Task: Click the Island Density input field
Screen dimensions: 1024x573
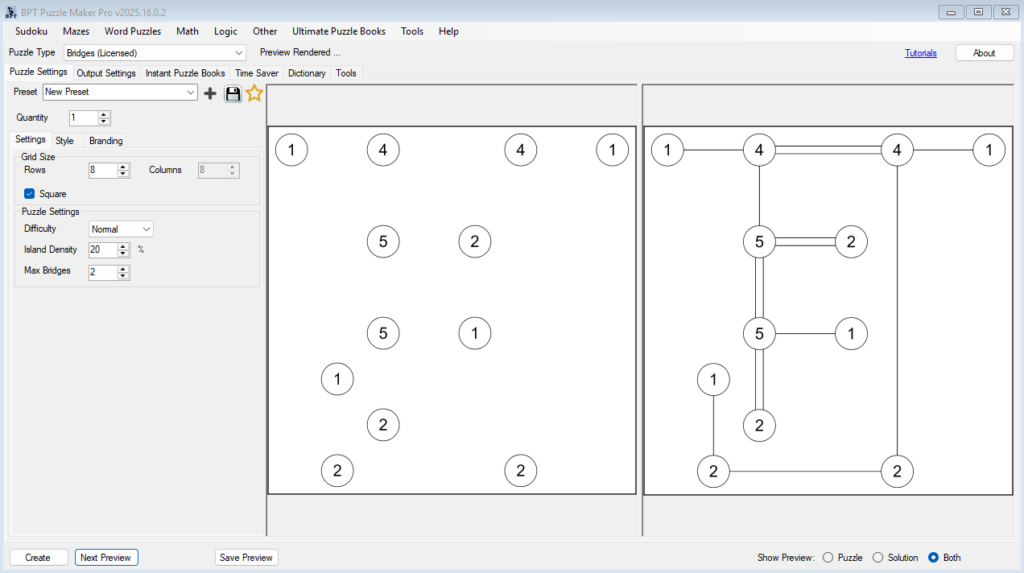Action: (x=102, y=250)
